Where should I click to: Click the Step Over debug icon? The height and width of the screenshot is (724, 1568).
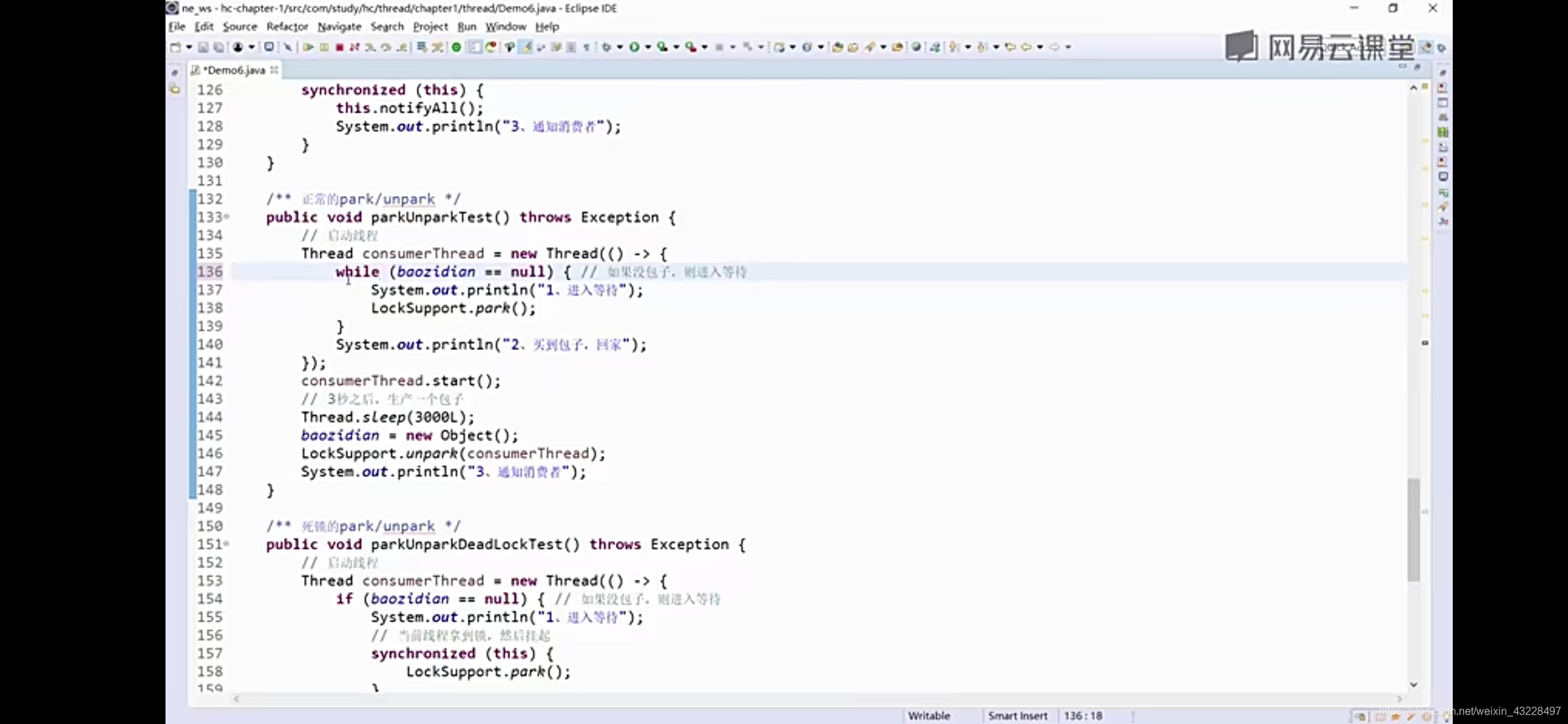pyautogui.click(x=386, y=47)
